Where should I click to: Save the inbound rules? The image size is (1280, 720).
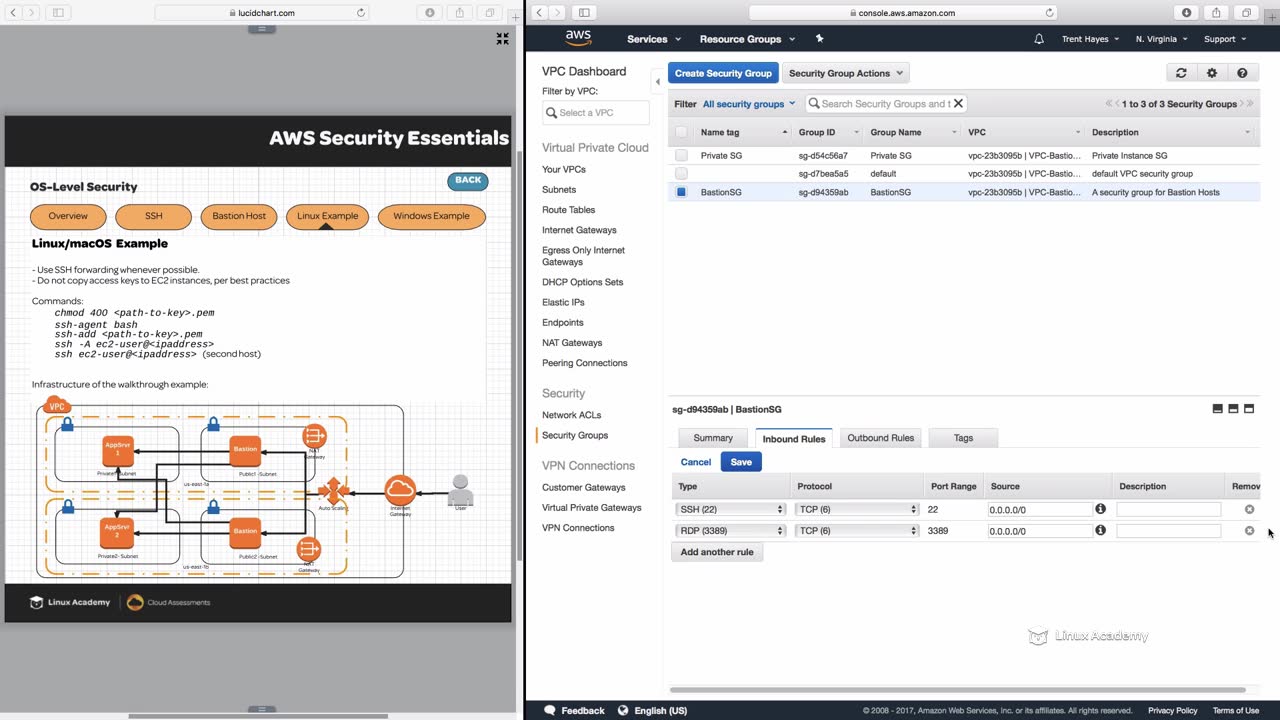(x=741, y=462)
